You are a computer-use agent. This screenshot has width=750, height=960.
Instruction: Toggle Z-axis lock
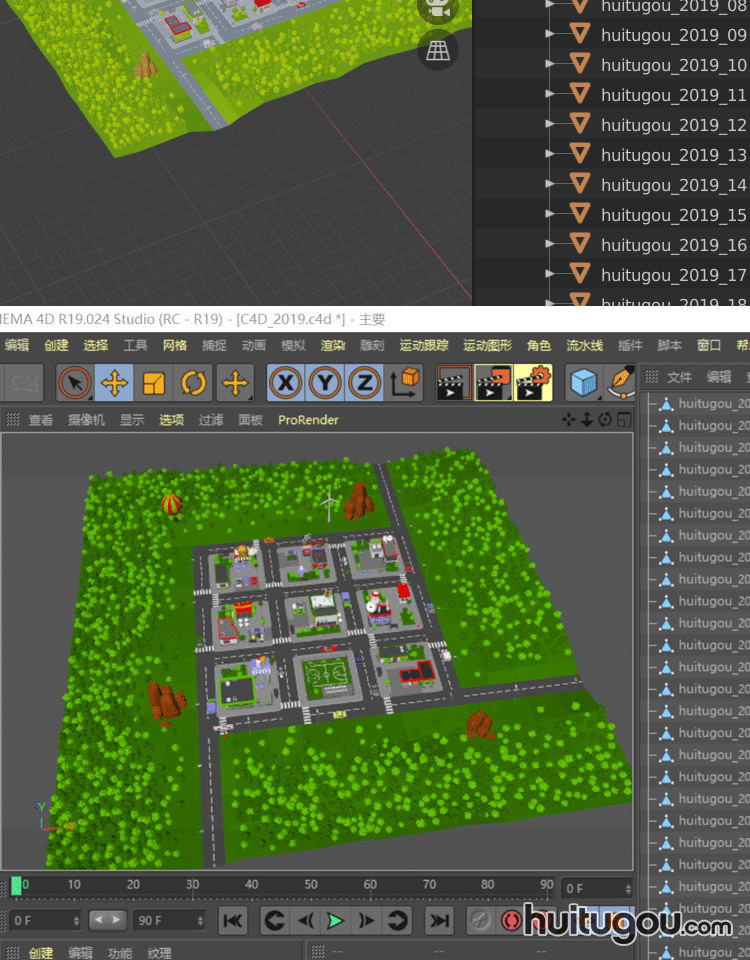point(365,382)
